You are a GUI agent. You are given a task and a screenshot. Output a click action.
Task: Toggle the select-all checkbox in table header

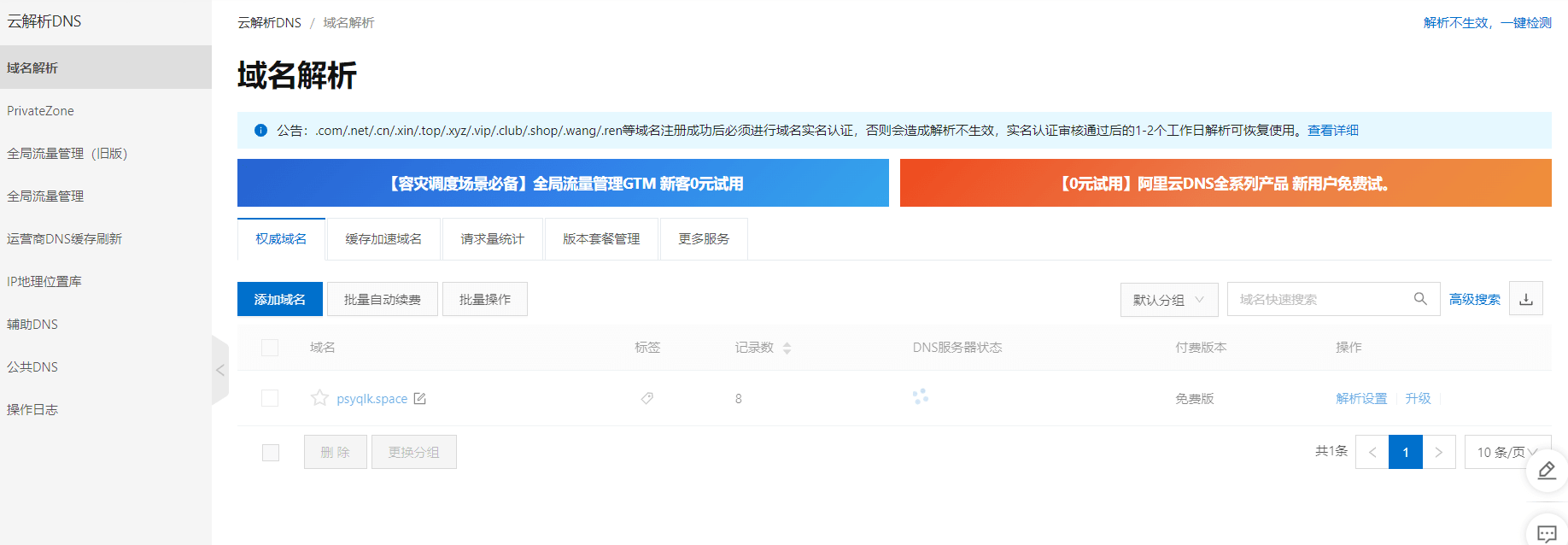click(x=270, y=348)
